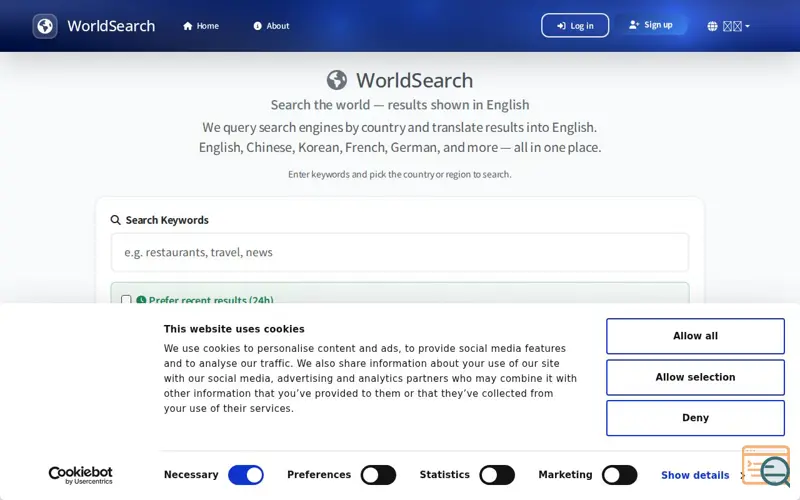Click the magnifier icon next to Search Keywords

tap(116, 220)
